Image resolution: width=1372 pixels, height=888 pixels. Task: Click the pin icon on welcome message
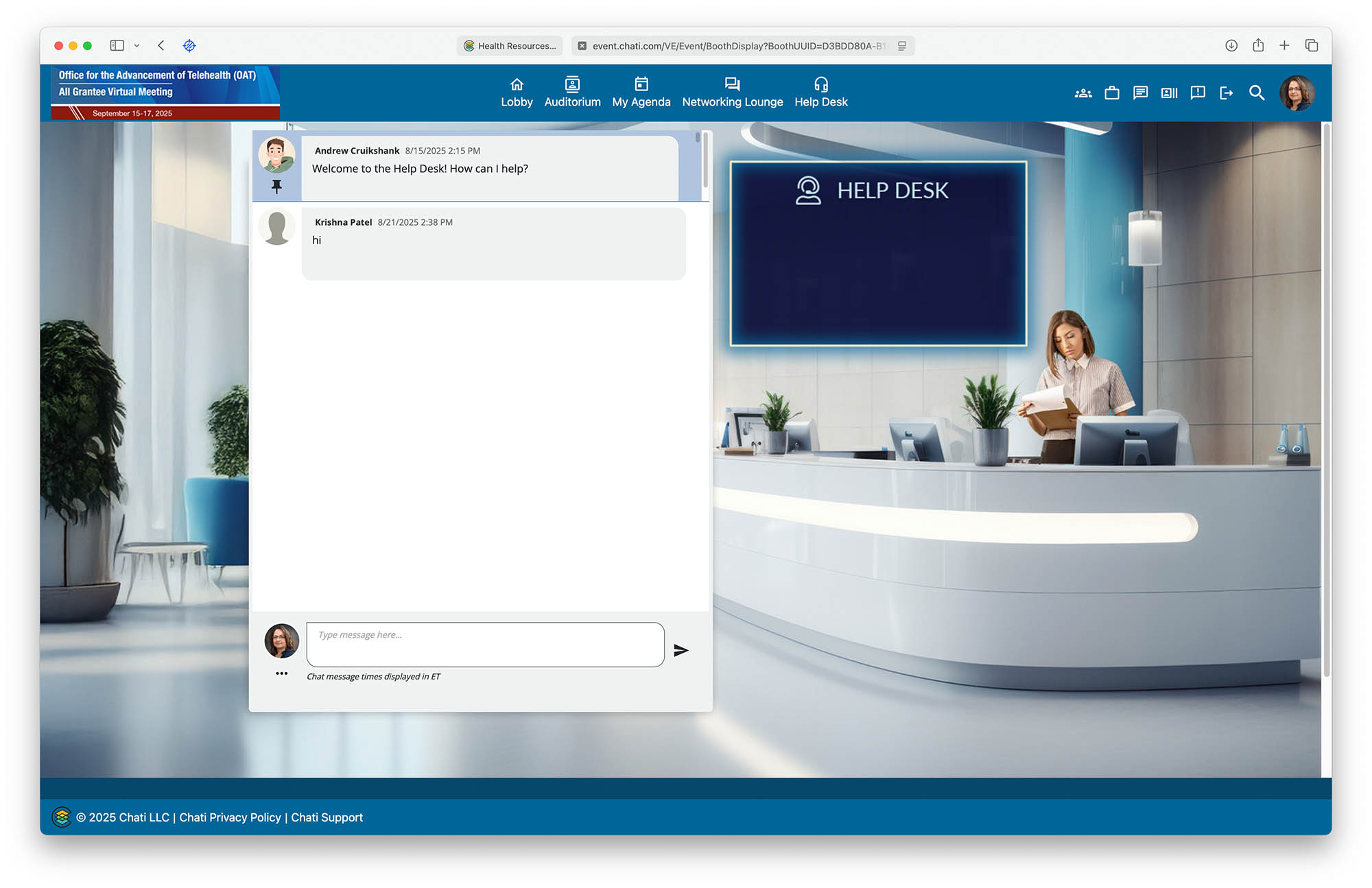[x=276, y=187]
